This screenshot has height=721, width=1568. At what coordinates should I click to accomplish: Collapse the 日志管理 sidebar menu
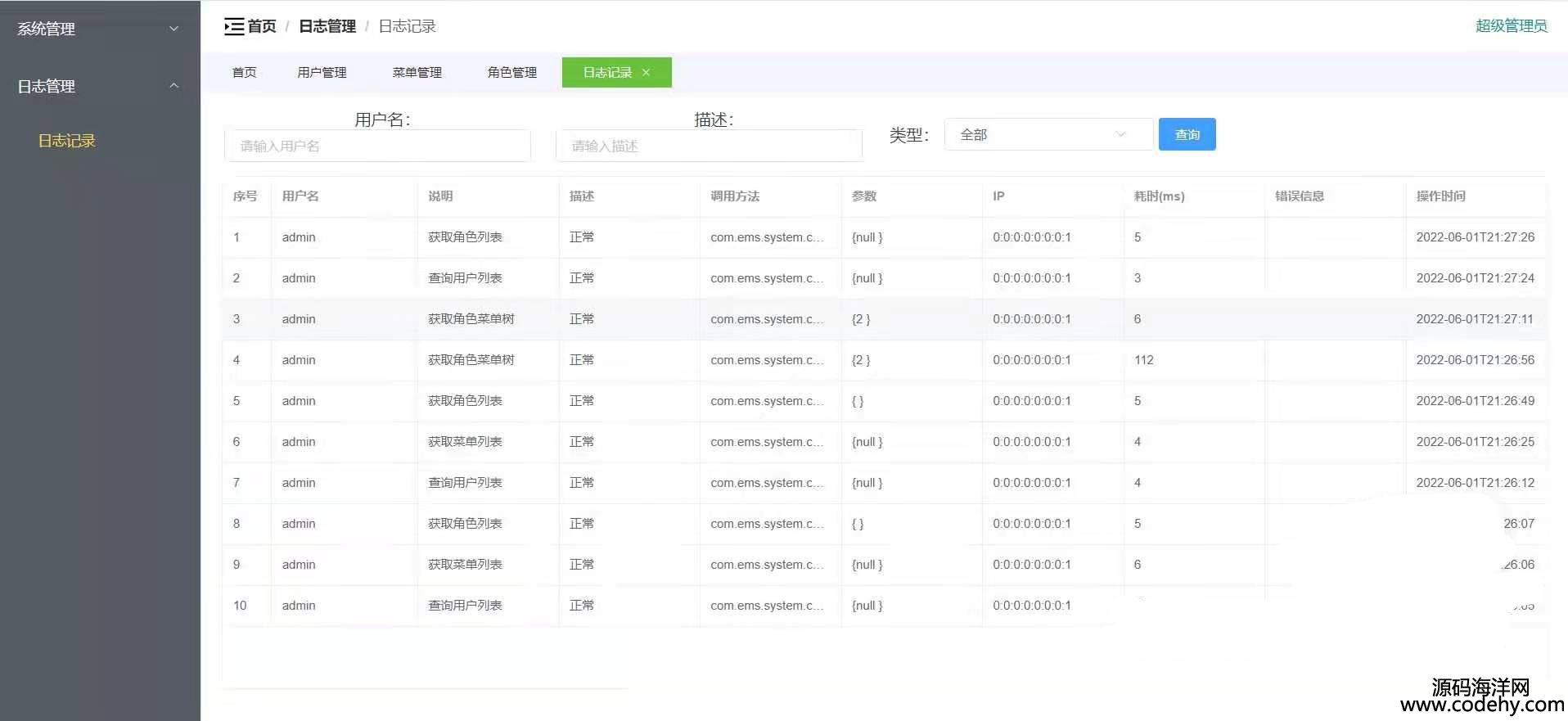(98, 86)
